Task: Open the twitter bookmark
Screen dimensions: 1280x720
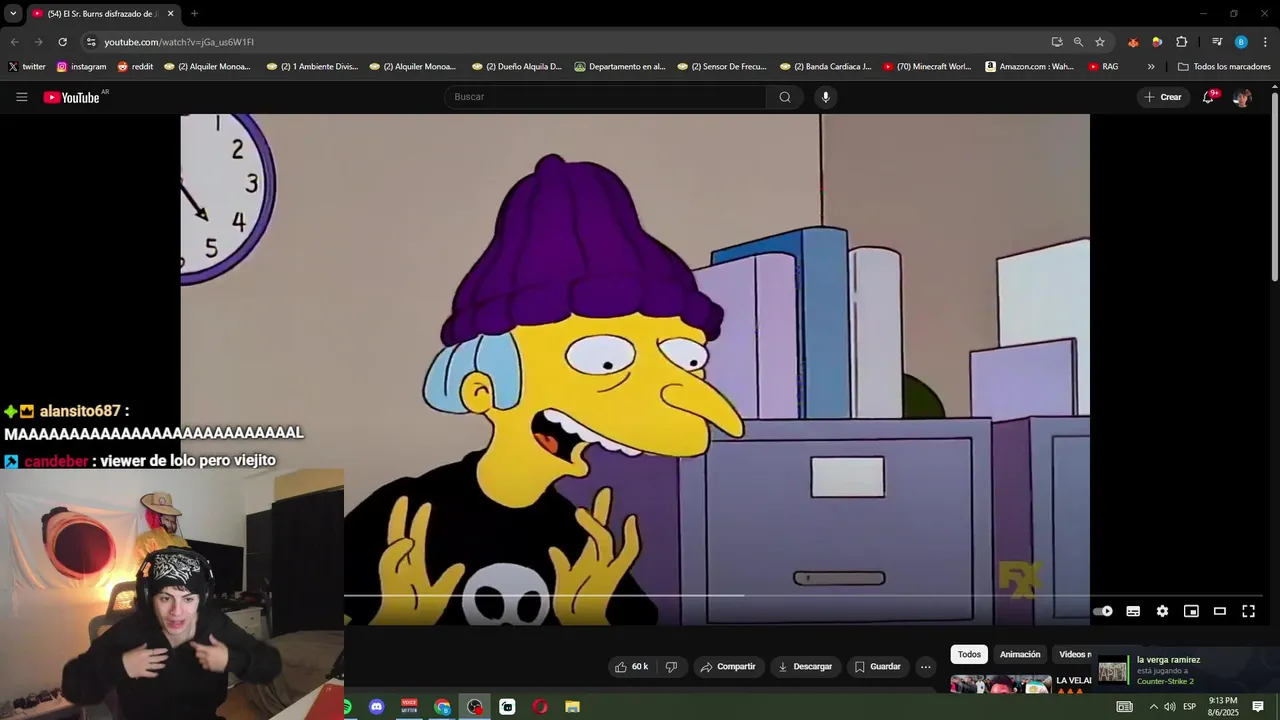Action: (27, 67)
